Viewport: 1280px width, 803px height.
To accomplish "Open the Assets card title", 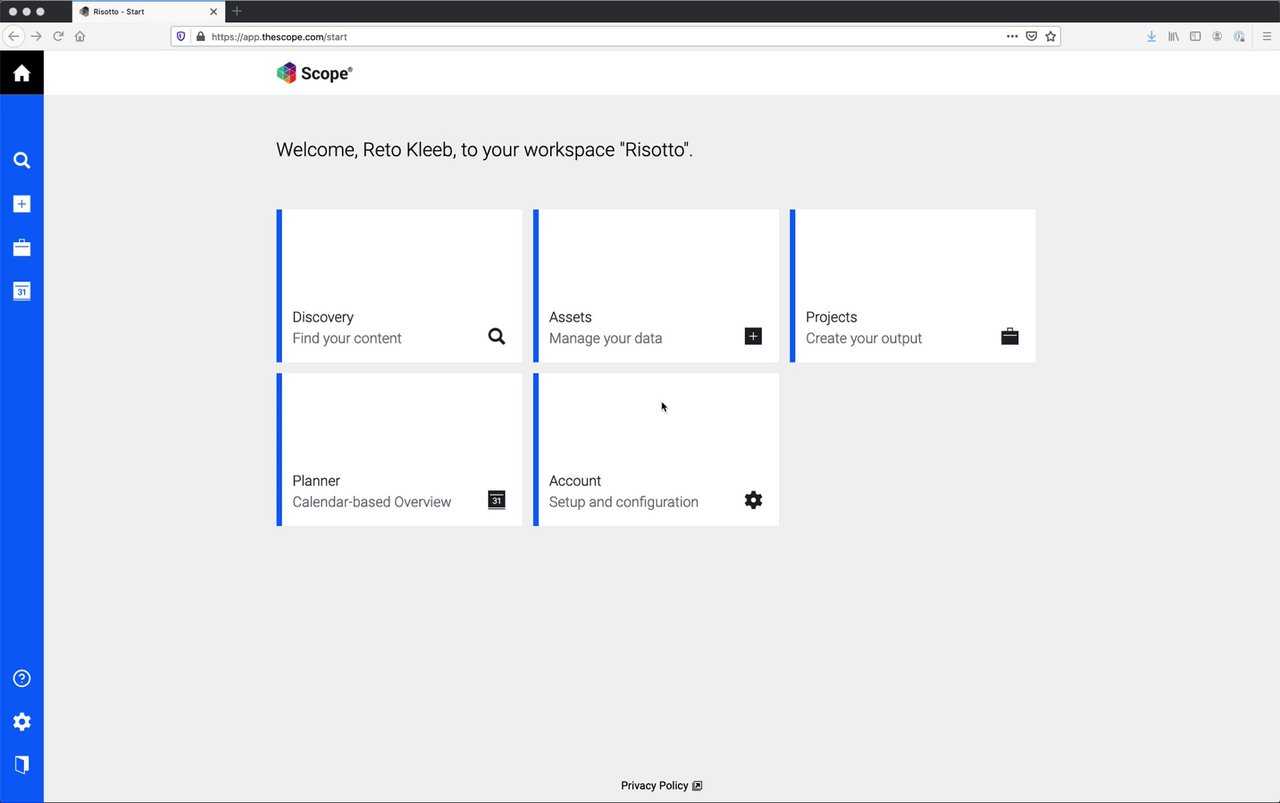I will click(x=570, y=317).
